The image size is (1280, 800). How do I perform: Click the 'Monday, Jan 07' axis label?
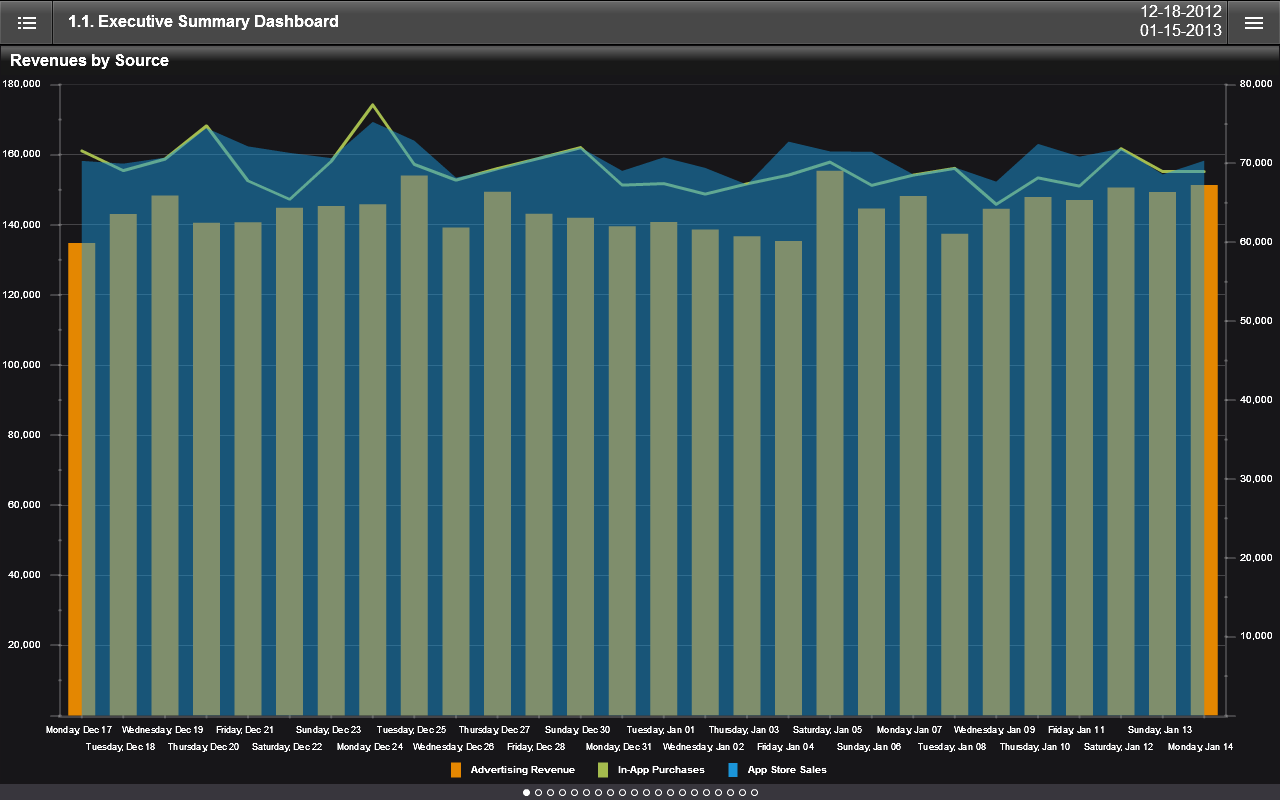(x=909, y=730)
